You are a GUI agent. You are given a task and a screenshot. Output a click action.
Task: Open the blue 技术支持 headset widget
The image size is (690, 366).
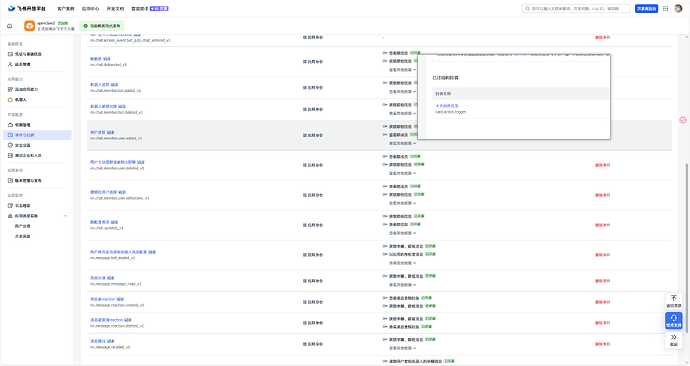click(x=673, y=321)
